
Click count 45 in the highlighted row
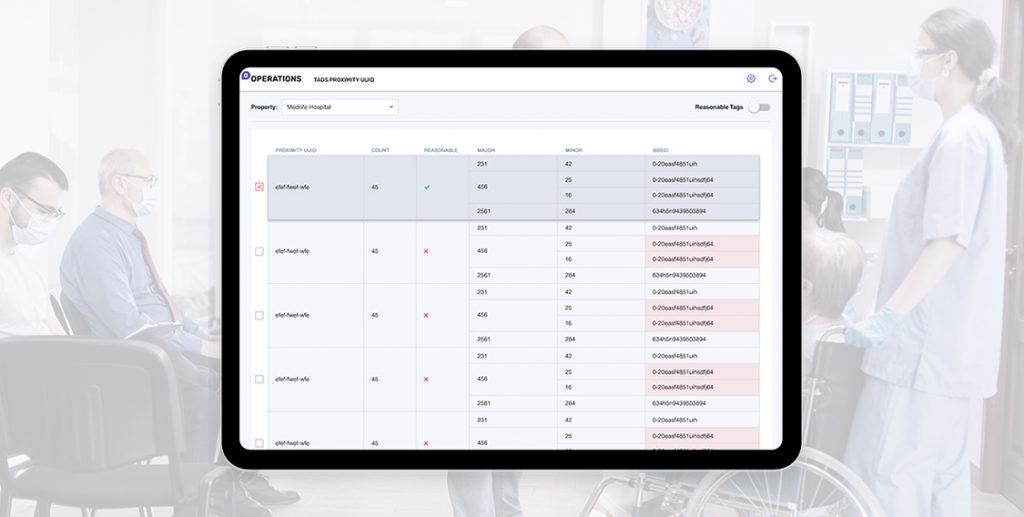point(375,187)
